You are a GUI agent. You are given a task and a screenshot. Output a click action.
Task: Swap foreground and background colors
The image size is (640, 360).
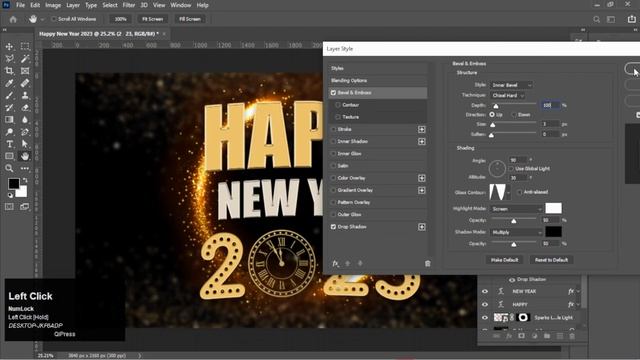tap(25, 180)
